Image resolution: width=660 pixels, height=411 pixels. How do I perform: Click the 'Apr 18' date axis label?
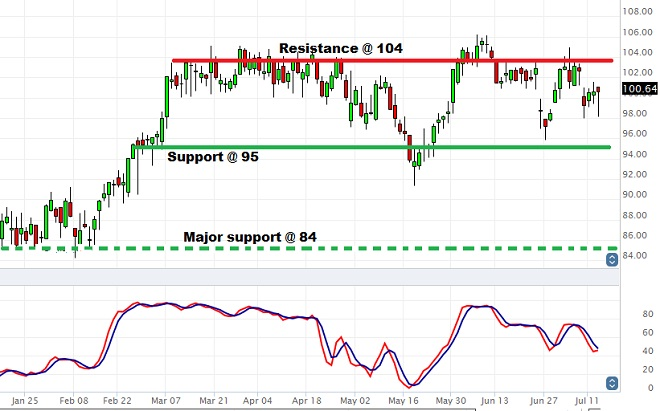point(306,400)
